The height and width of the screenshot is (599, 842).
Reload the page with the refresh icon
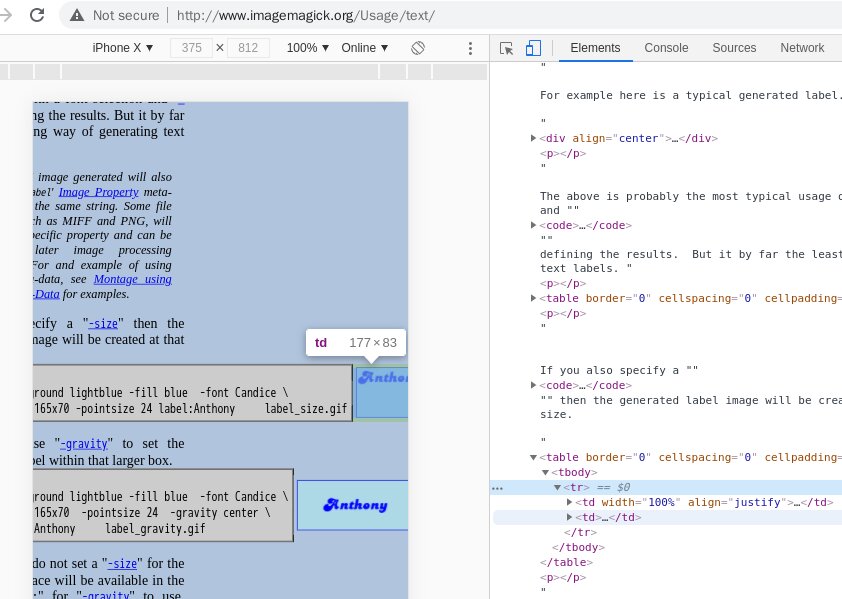pos(37,15)
